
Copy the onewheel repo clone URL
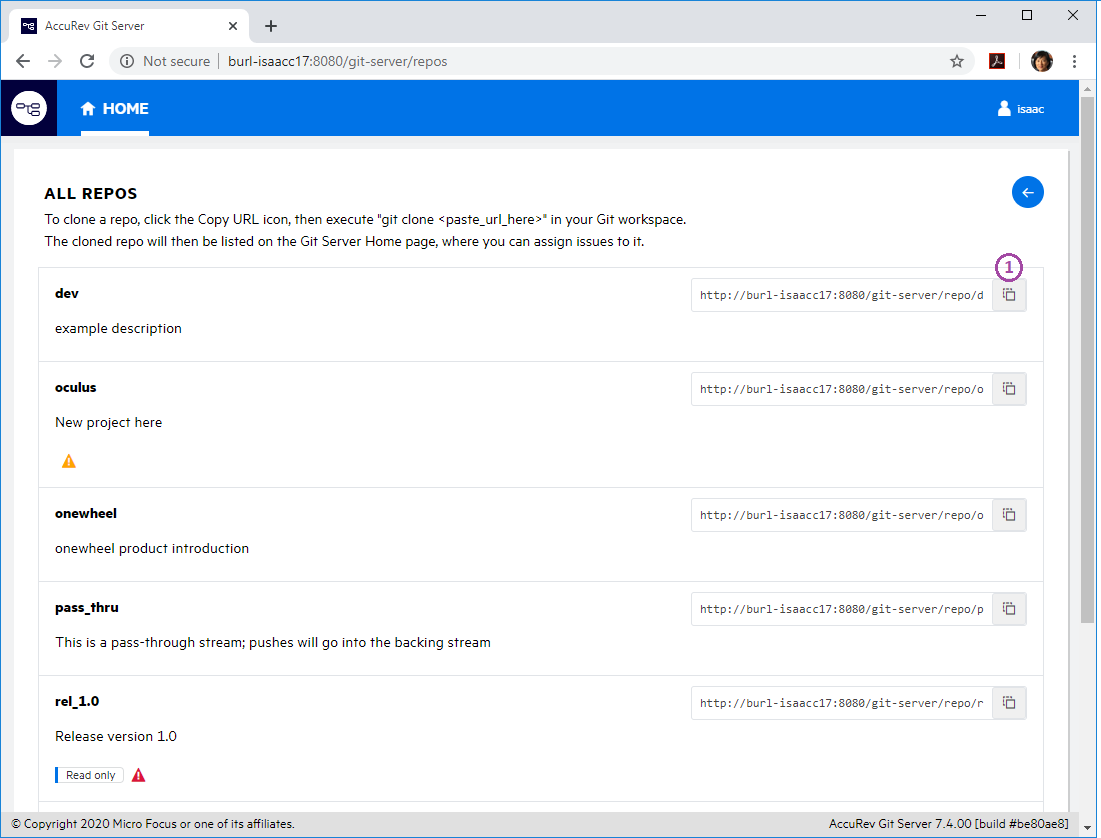pyautogui.click(x=1009, y=515)
